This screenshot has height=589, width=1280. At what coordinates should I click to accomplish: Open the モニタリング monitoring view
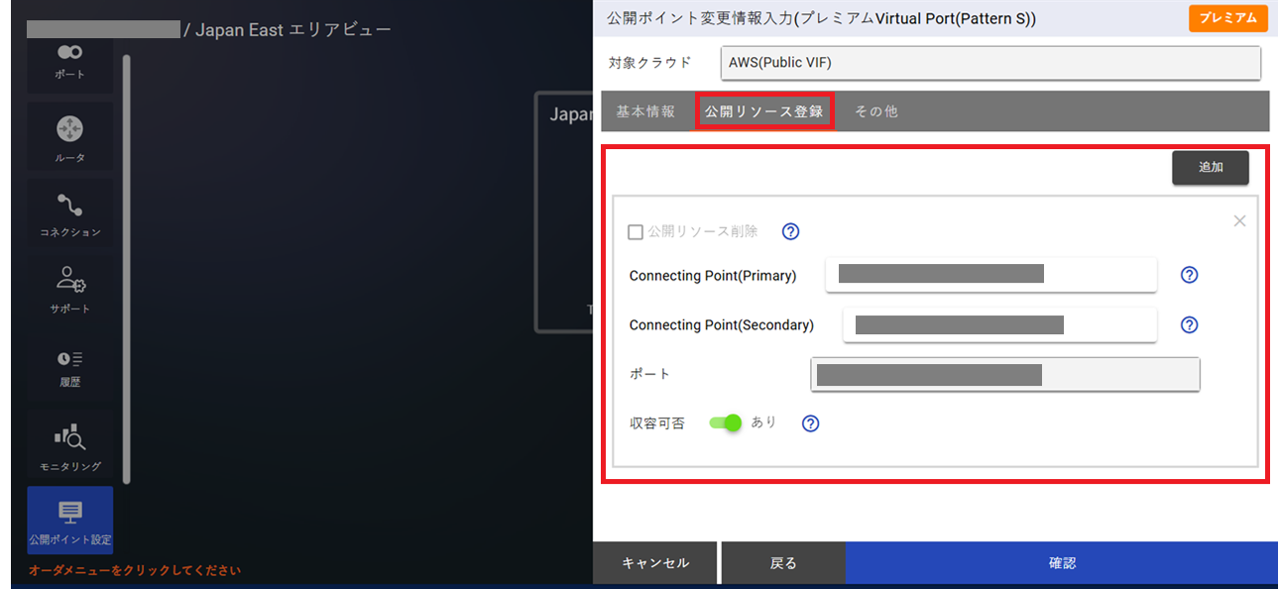[68, 443]
